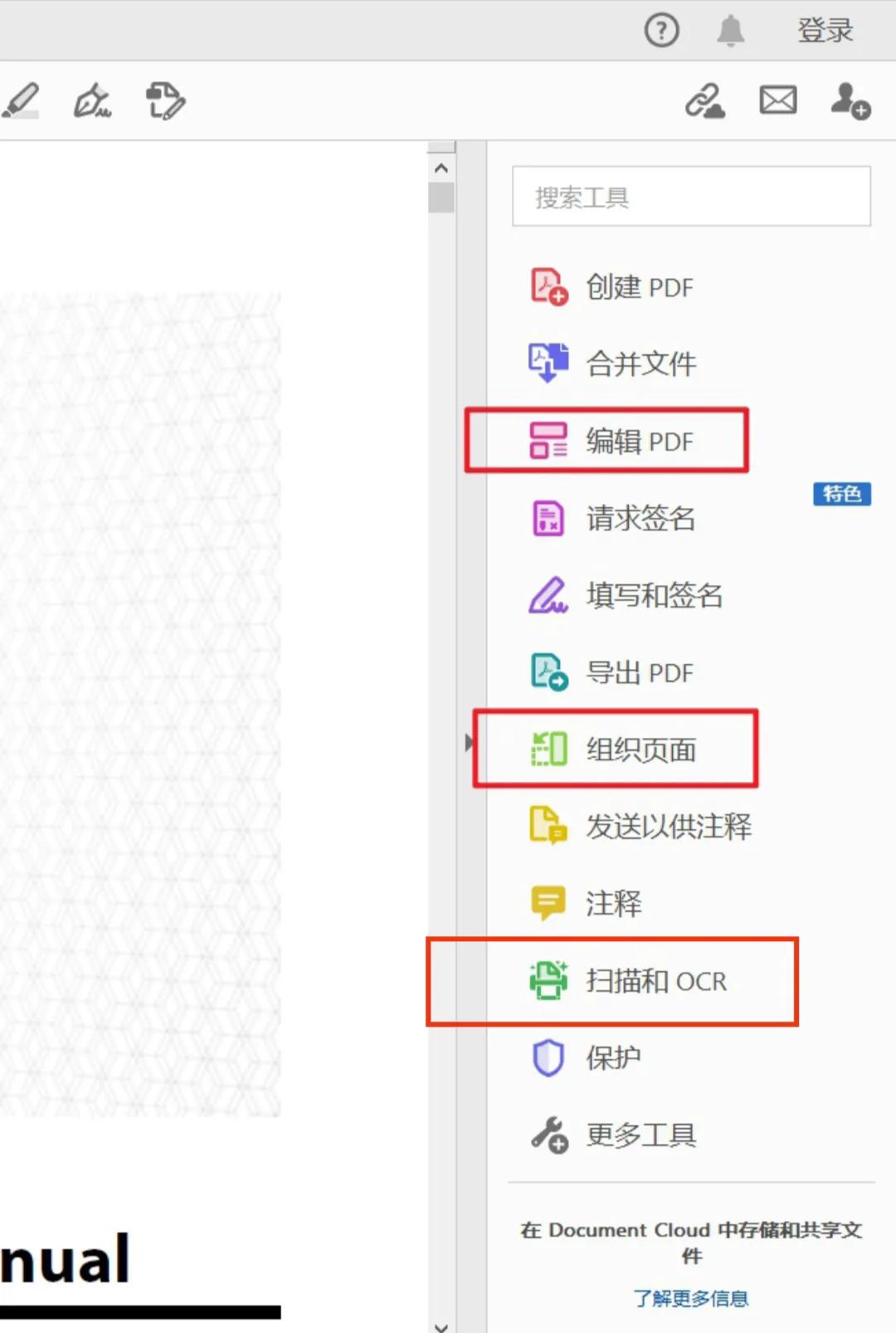Image resolution: width=896 pixels, height=1333 pixels.
Task: Click the 搜索工具 search field
Action: pyautogui.click(x=691, y=197)
